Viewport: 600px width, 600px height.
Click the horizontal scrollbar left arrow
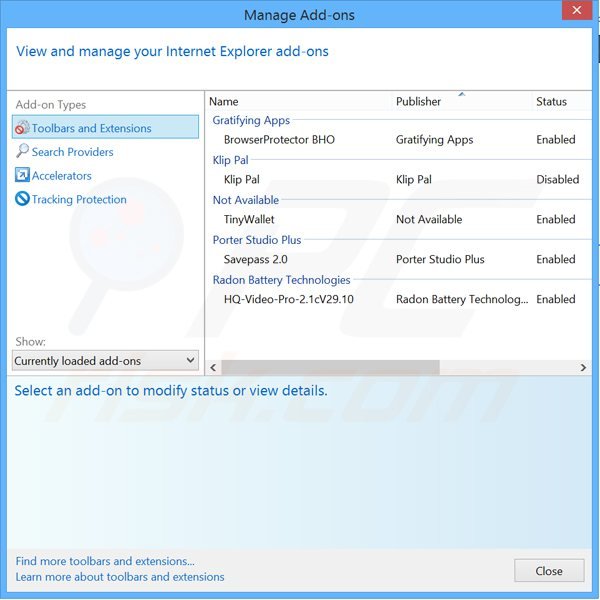[x=213, y=368]
